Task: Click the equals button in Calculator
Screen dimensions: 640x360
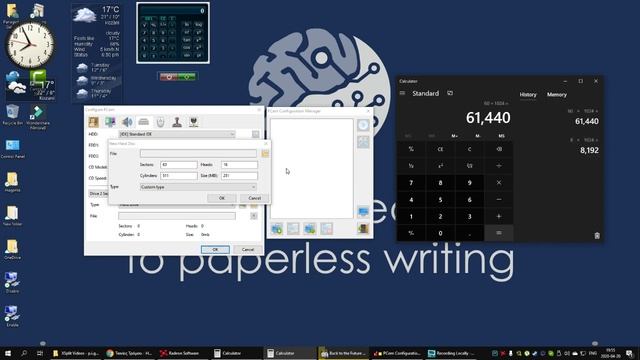Action: [x=499, y=233]
